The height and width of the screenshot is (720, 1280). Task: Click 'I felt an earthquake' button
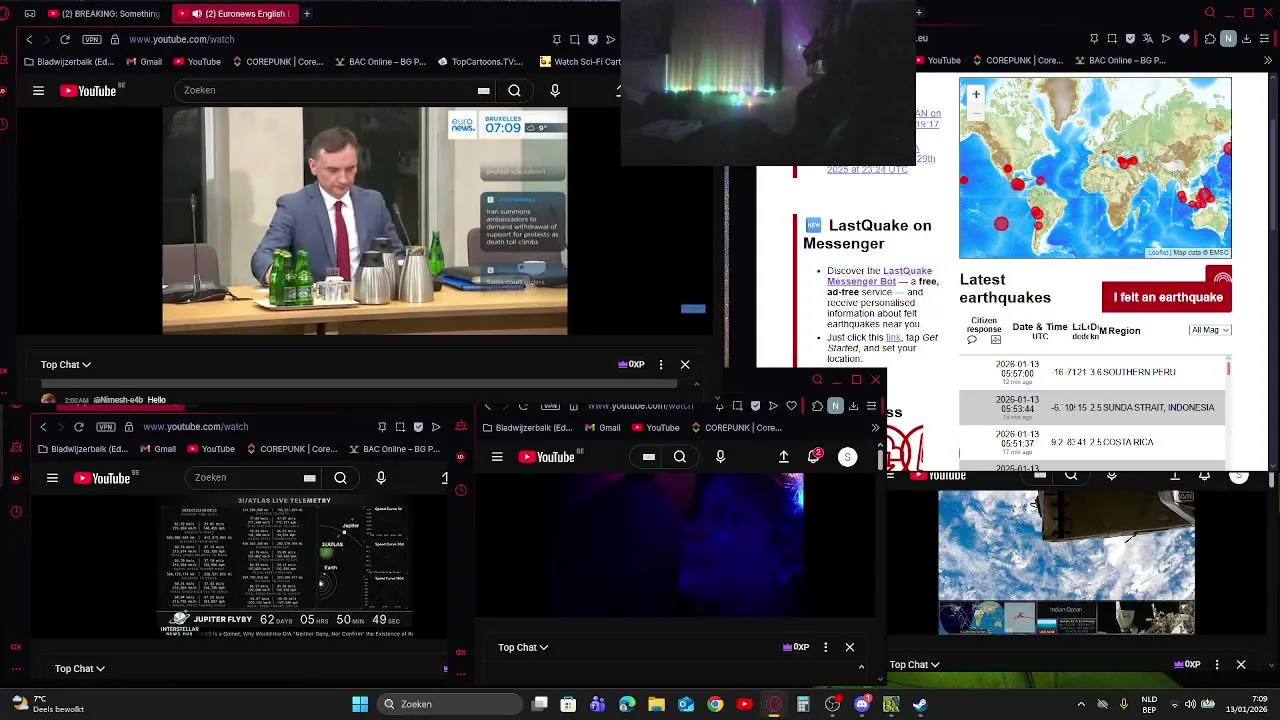coord(1167,297)
